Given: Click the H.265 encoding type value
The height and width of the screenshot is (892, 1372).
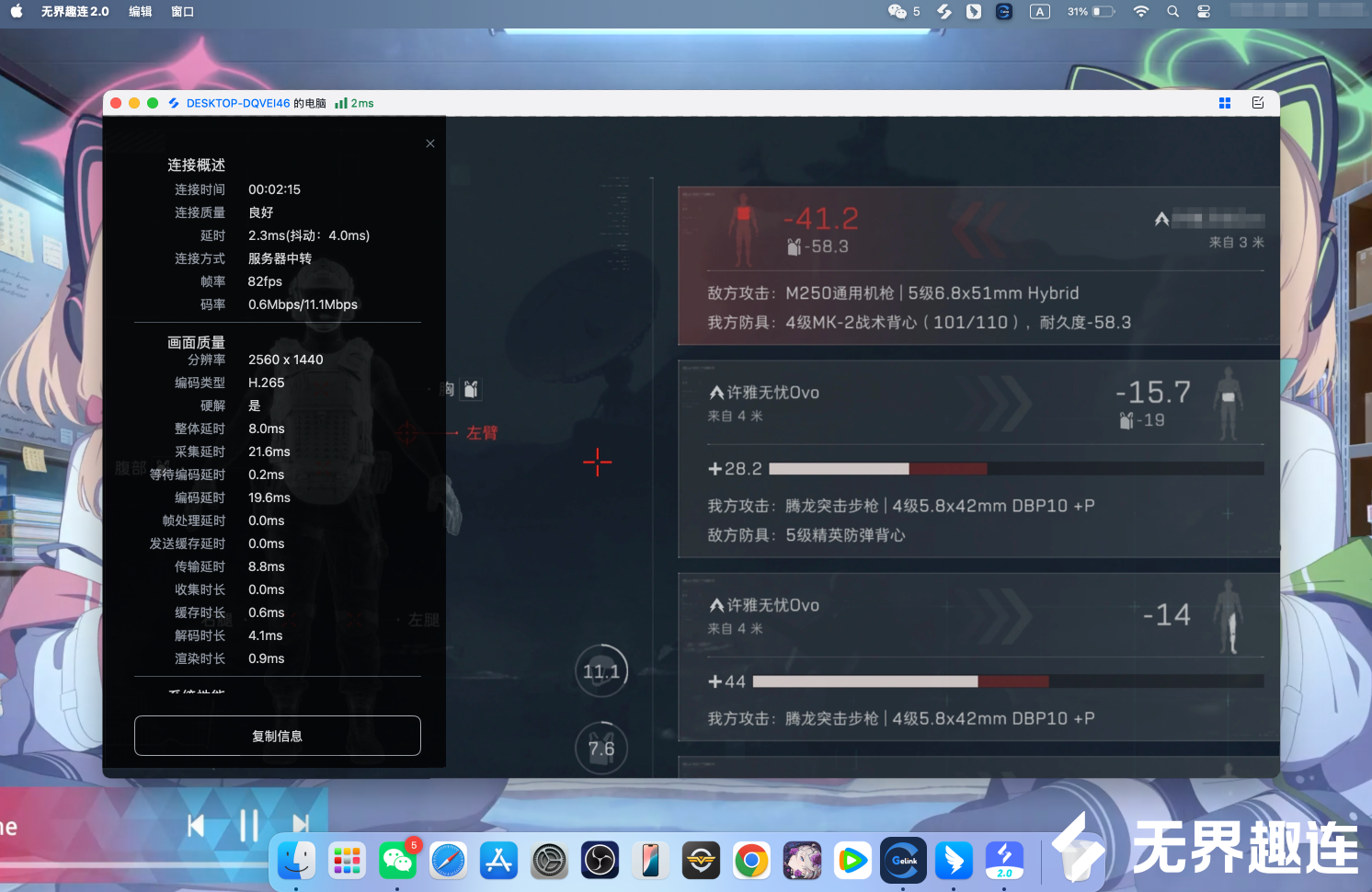Looking at the screenshot, I should [x=266, y=383].
